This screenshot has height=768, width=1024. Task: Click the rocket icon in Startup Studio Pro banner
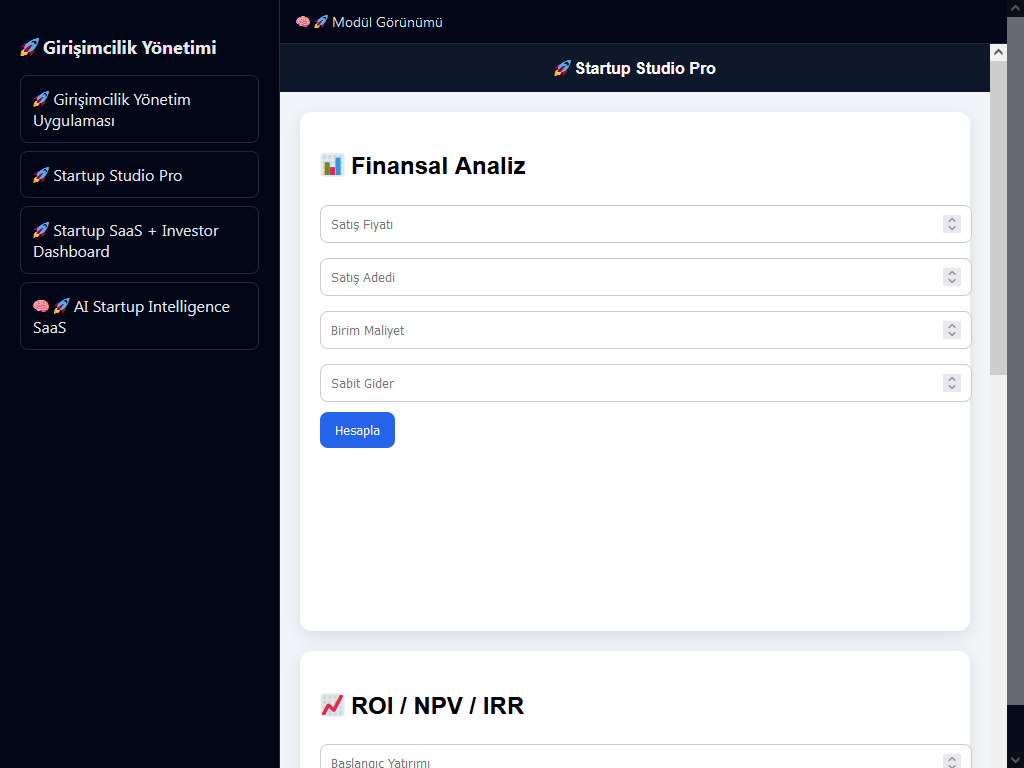562,69
